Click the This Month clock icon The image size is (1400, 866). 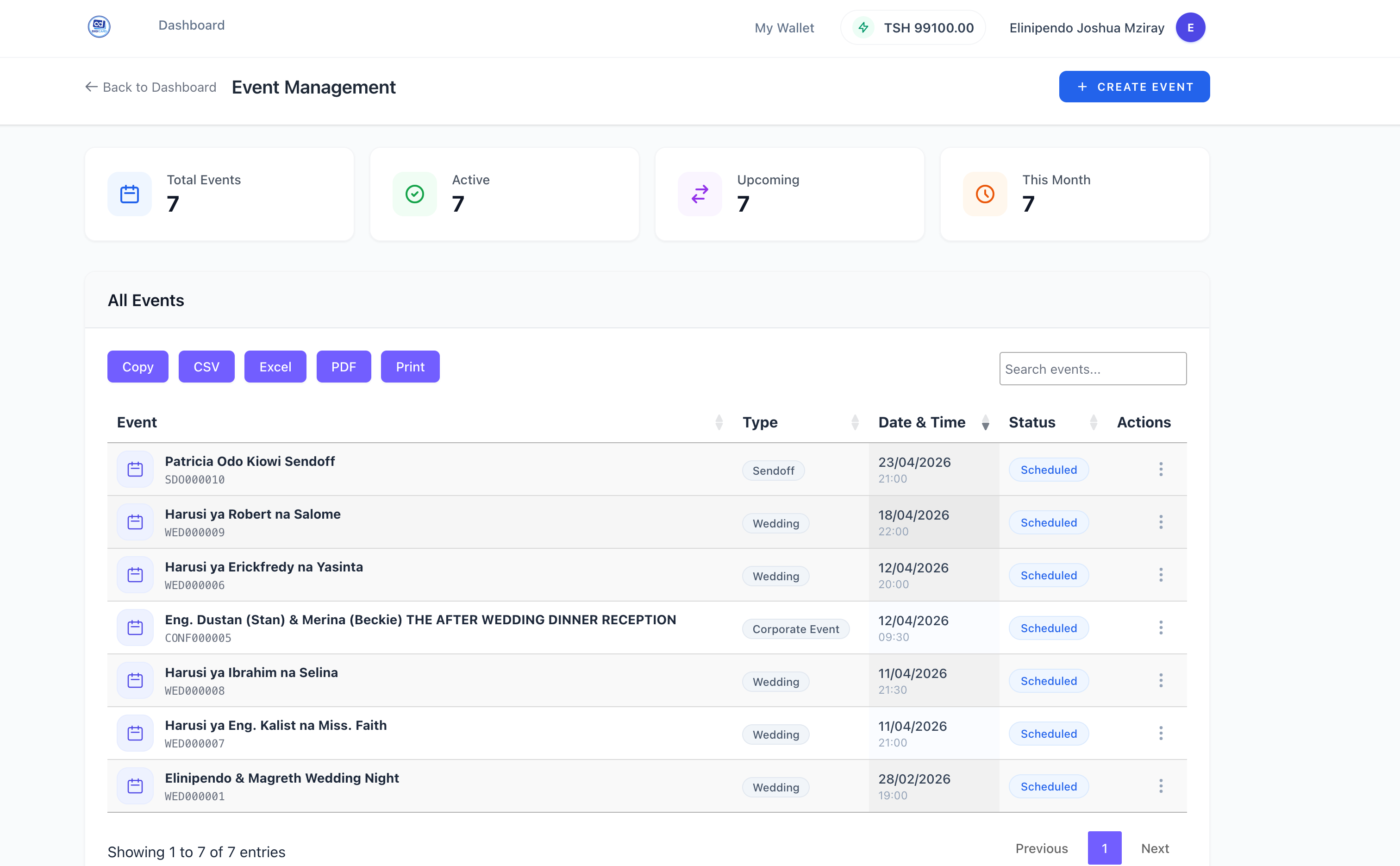(x=985, y=194)
